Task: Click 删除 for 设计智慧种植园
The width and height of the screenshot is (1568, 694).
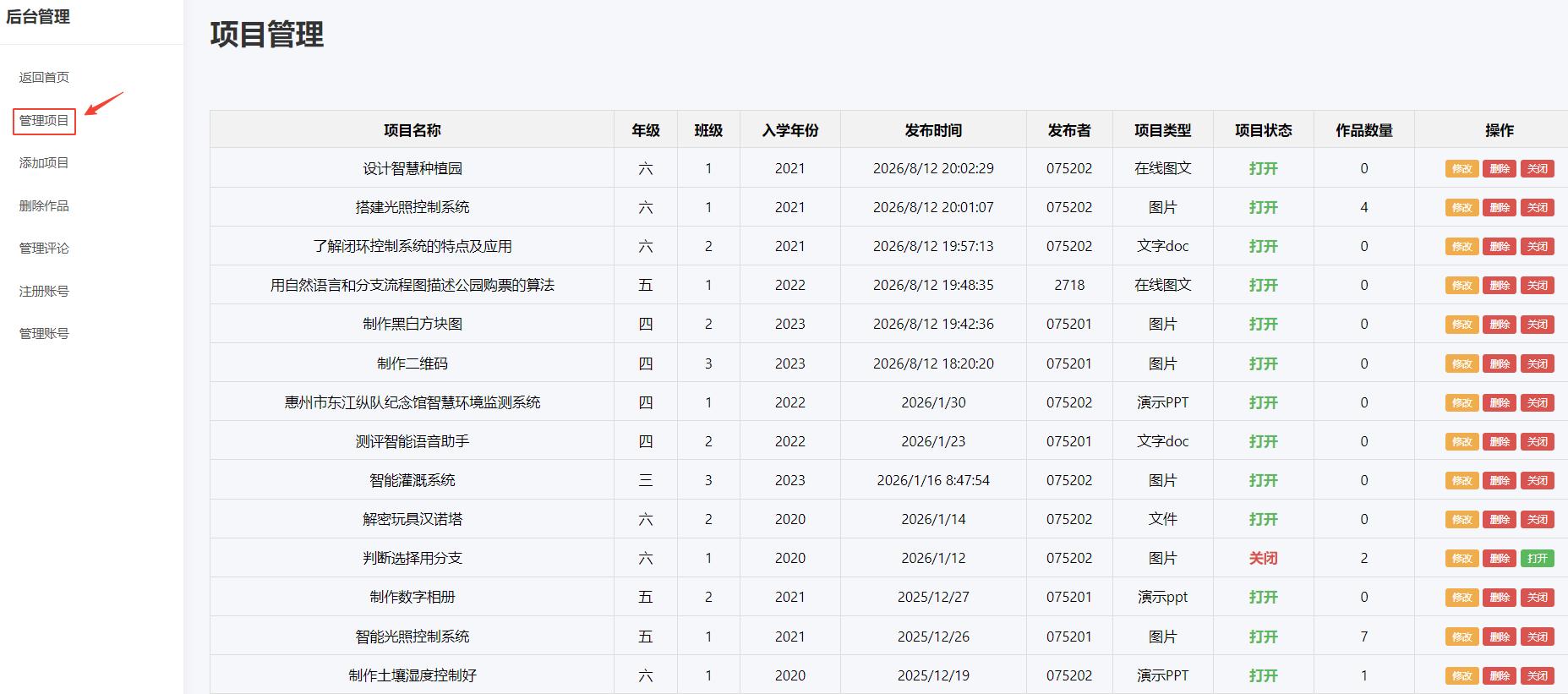Action: [1500, 168]
